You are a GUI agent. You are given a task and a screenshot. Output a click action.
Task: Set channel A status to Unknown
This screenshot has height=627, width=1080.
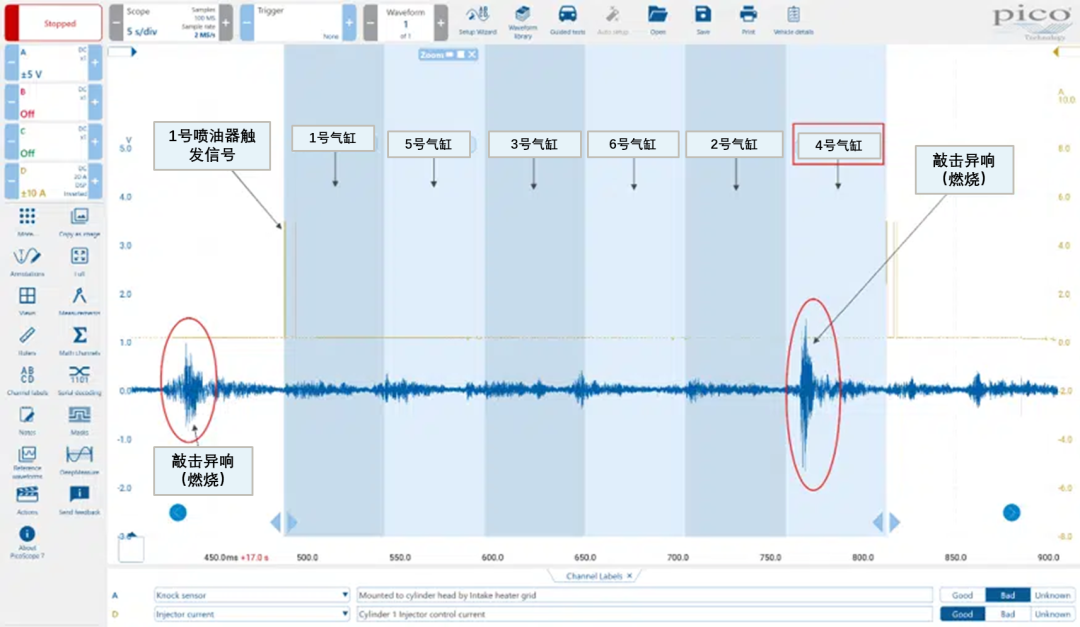tap(1052, 595)
